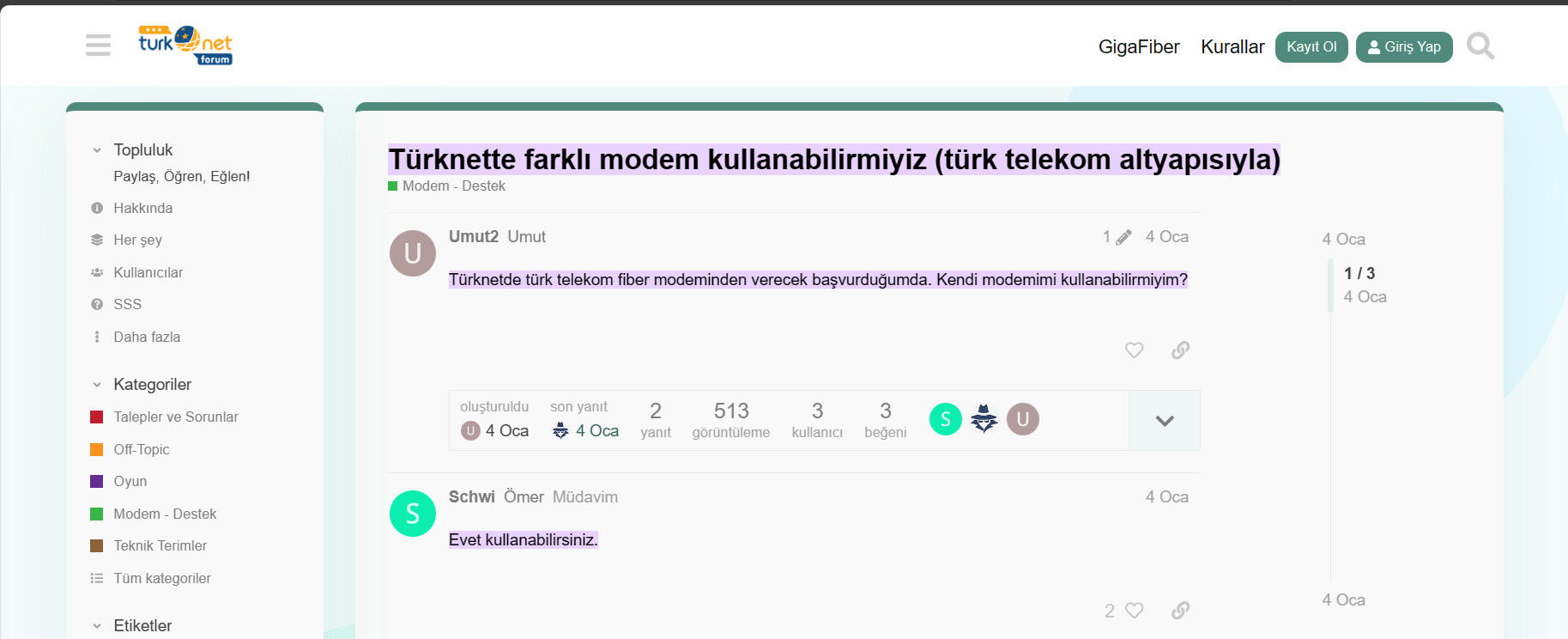Click the hat-and-glasses participant avatar
Screen dimensions: 1568x639
pyautogui.click(x=984, y=419)
